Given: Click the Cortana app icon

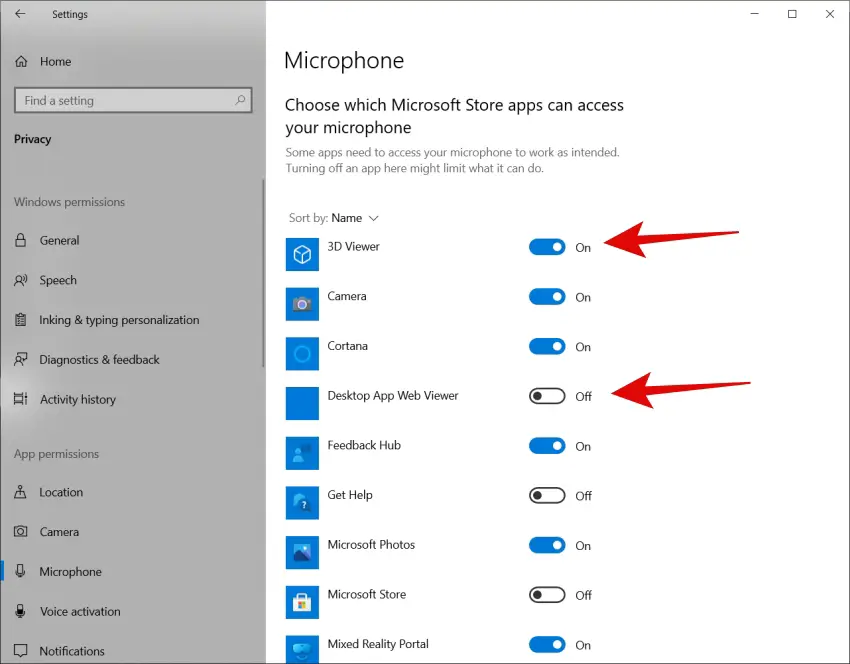Looking at the screenshot, I should 302,353.
